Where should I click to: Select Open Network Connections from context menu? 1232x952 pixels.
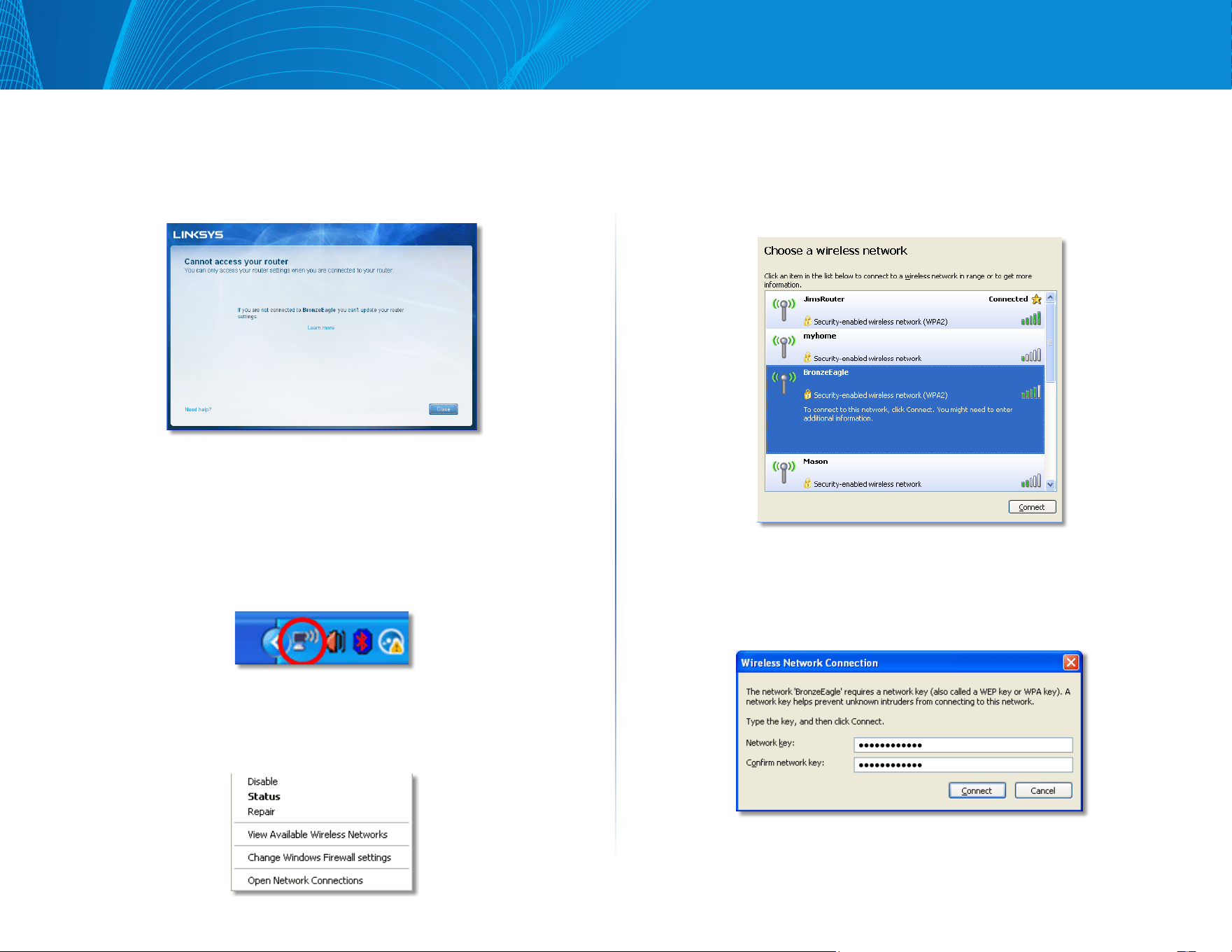(x=305, y=881)
